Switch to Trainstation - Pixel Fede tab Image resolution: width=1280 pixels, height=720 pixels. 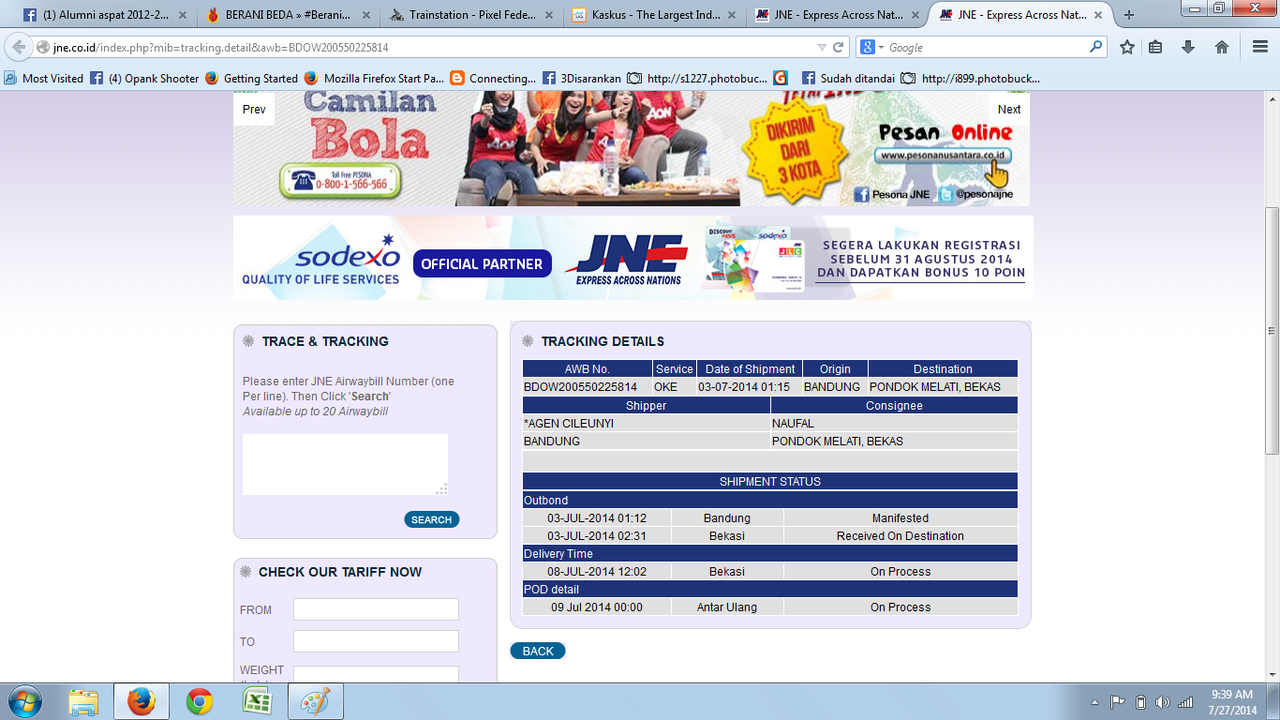[470, 15]
